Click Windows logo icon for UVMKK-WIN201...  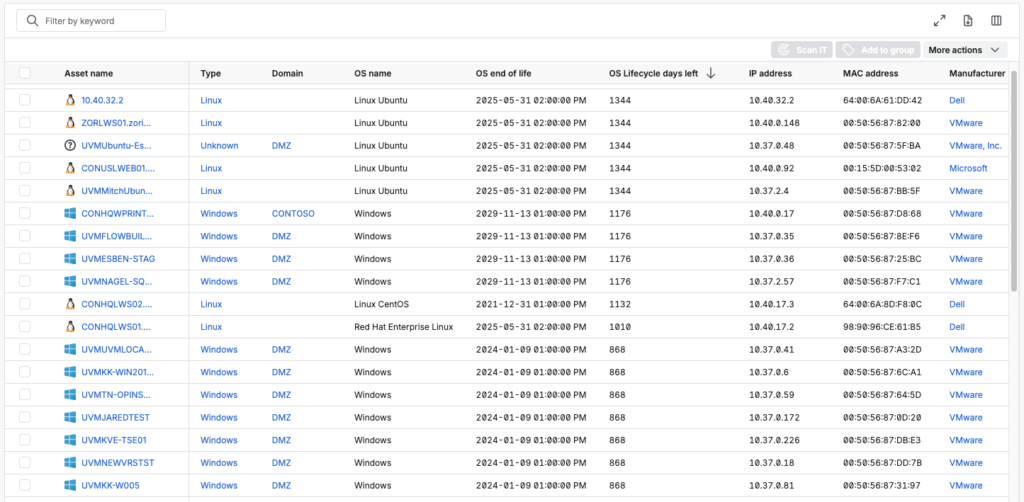[x=70, y=372]
